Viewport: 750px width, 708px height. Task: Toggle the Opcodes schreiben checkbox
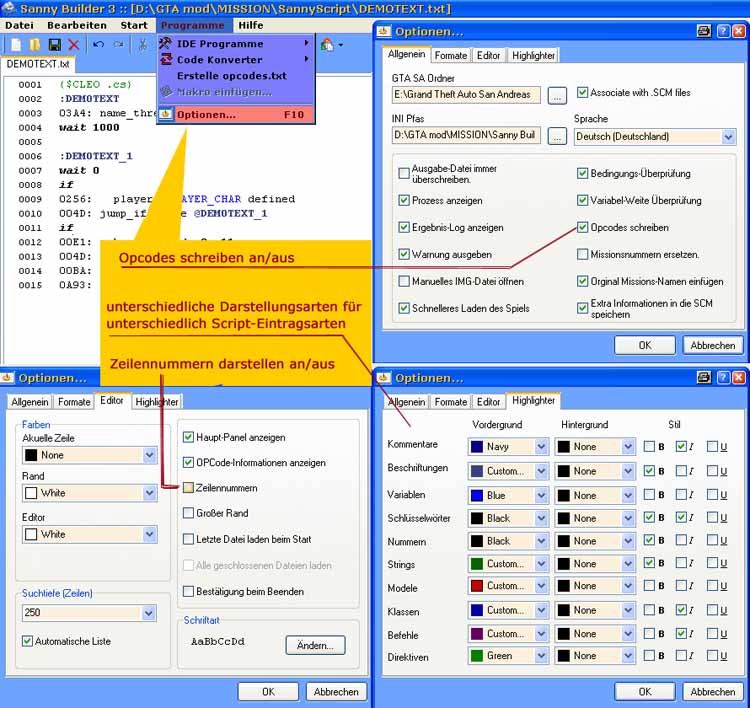pos(582,227)
